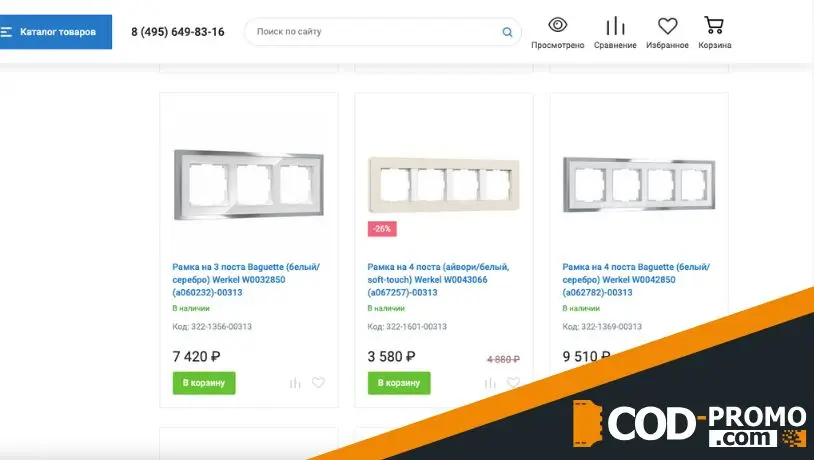This screenshot has height=460, width=814.
Task: Click the search magnifier icon
Action: [507, 32]
